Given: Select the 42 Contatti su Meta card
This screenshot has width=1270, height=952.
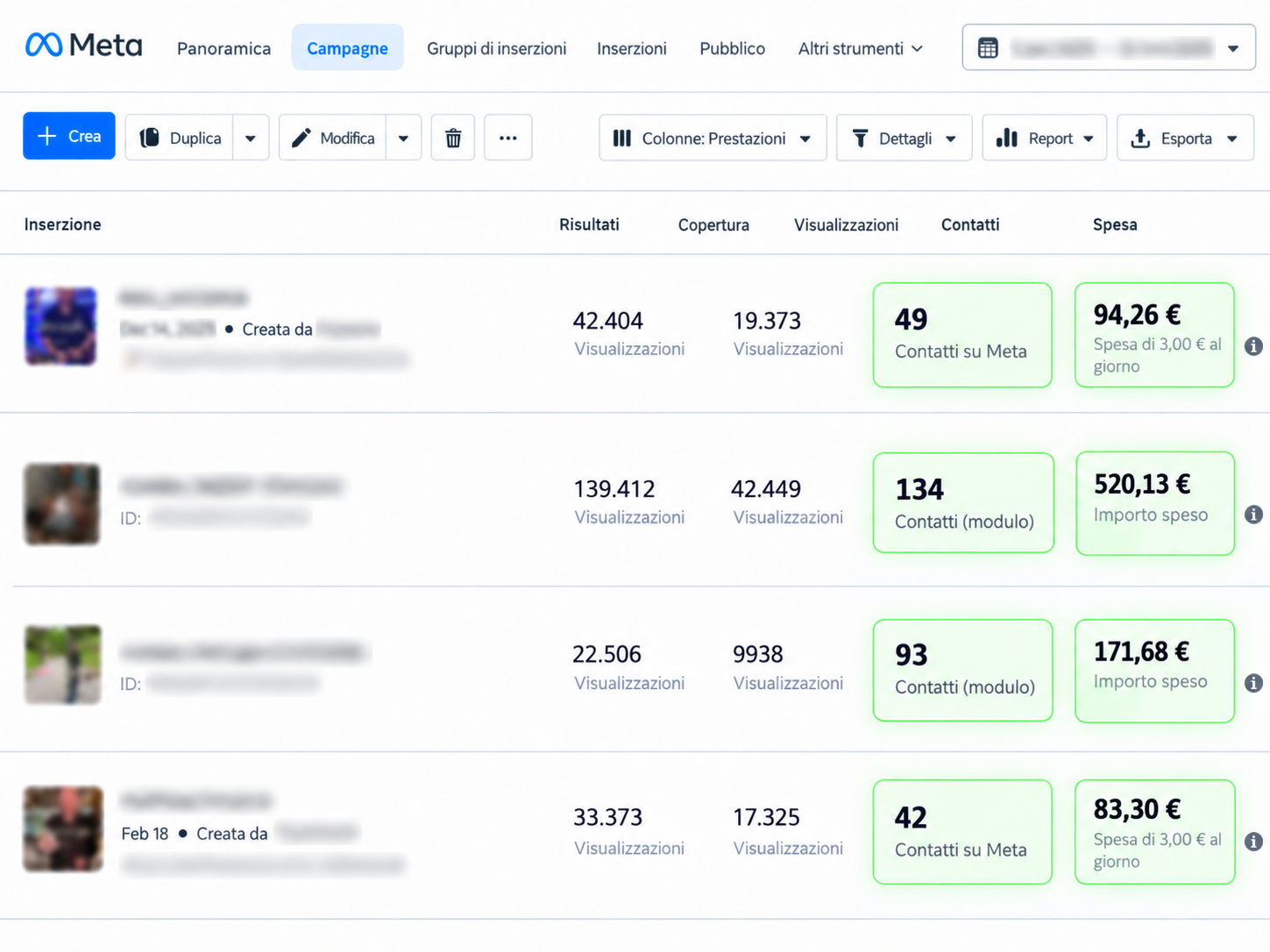Looking at the screenshot, I should (962, 832).
